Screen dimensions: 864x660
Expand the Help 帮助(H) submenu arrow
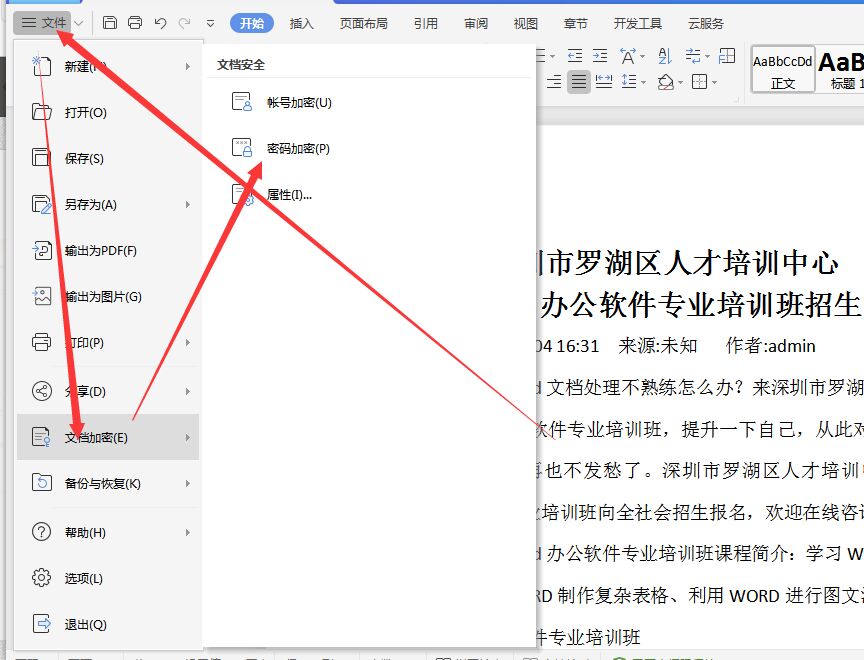coord(187,533)
